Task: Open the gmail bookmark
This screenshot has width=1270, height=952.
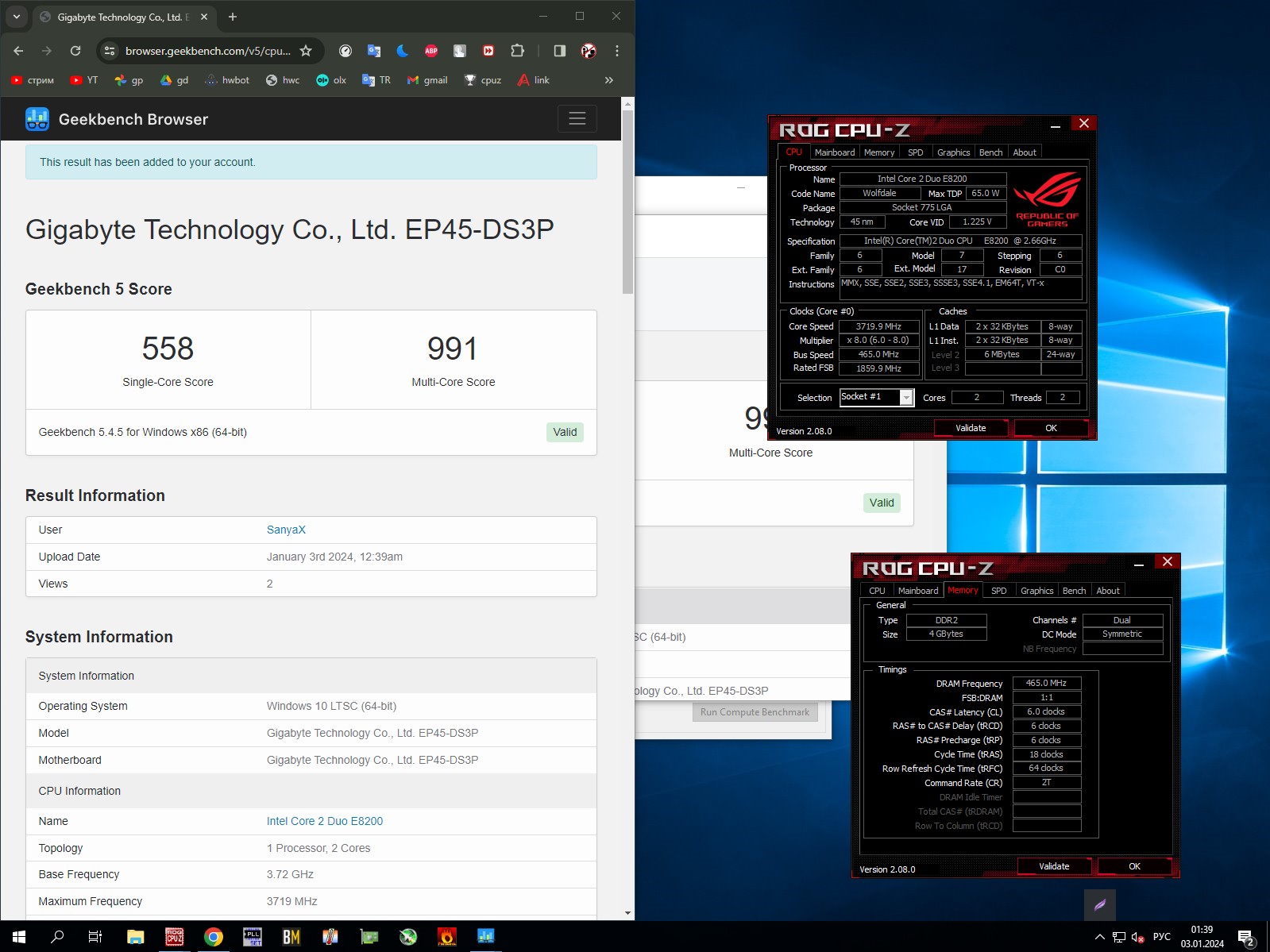Action: click(427, 80)
